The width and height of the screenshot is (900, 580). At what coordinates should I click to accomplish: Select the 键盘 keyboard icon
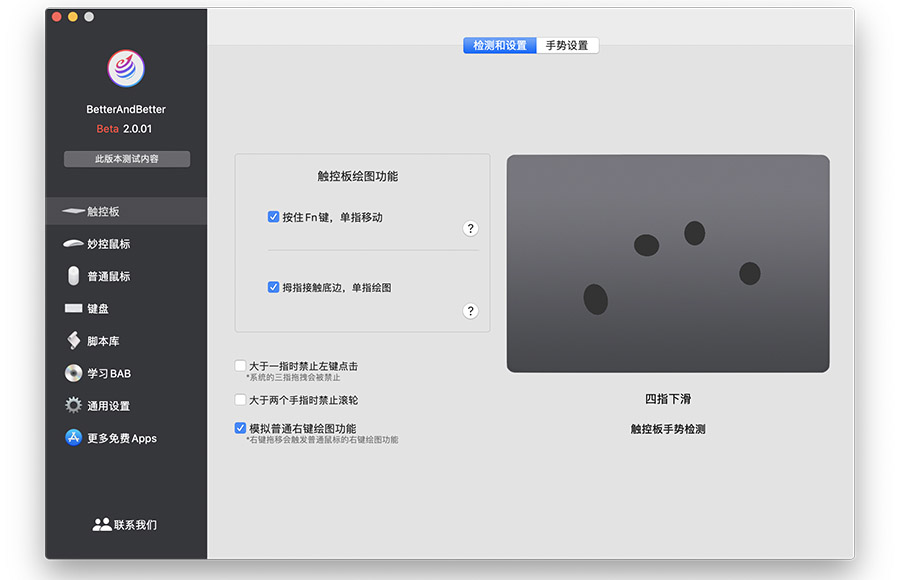point(73,308)
